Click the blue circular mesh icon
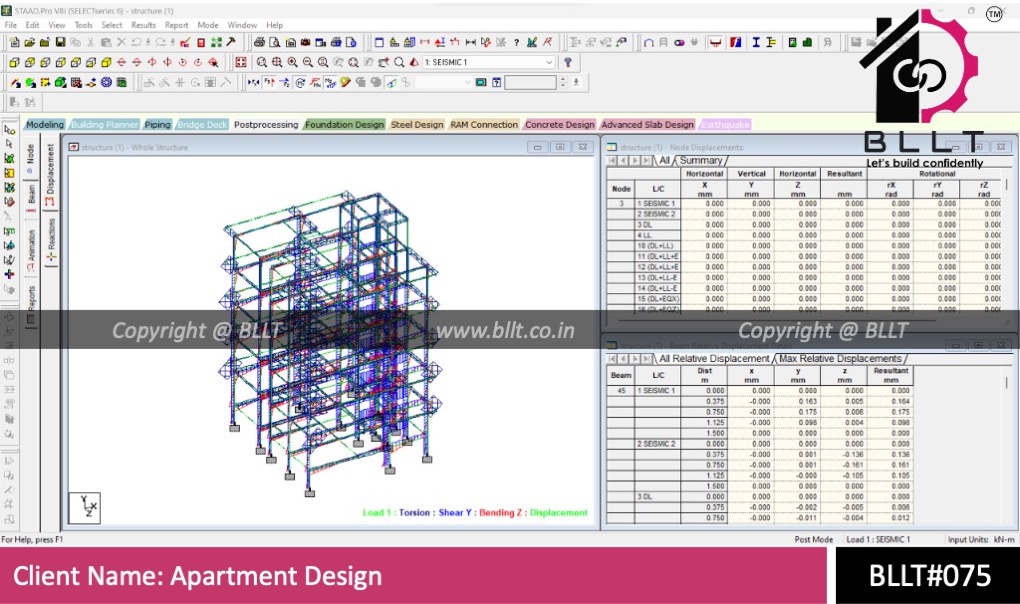1020x604 pixels. [x=106, y=83]
